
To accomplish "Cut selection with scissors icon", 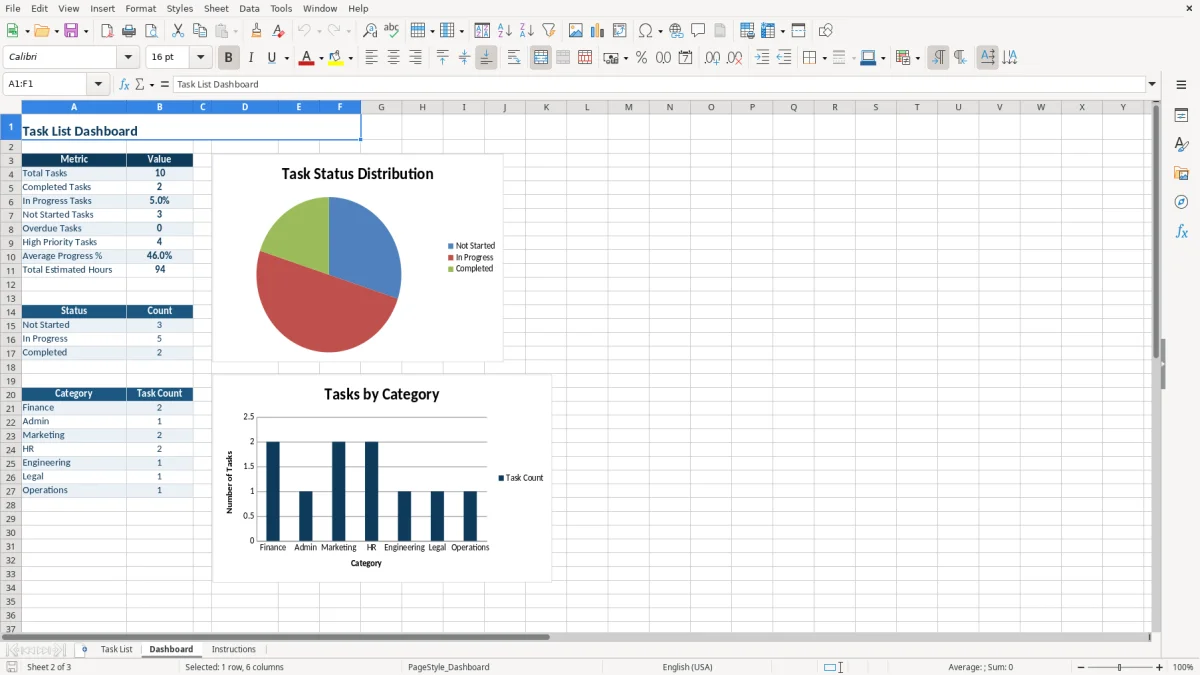I will (178, 31).
